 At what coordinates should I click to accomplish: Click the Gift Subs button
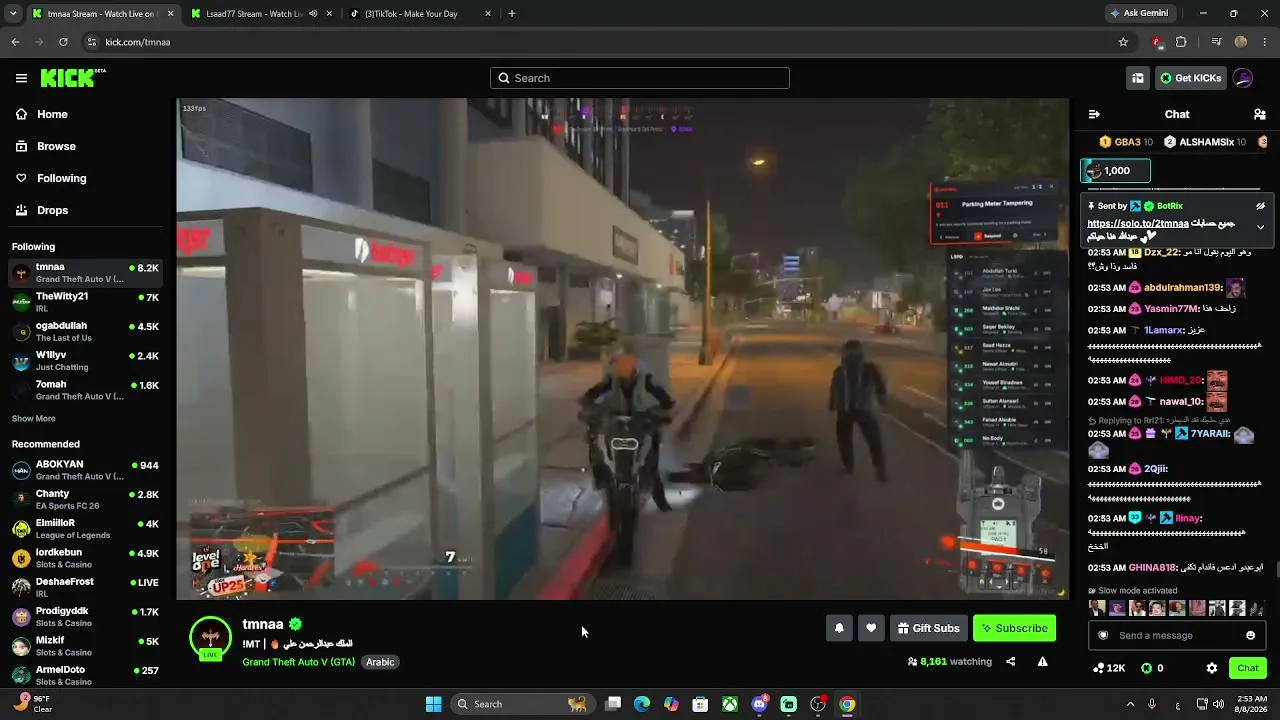click(929, 628)
